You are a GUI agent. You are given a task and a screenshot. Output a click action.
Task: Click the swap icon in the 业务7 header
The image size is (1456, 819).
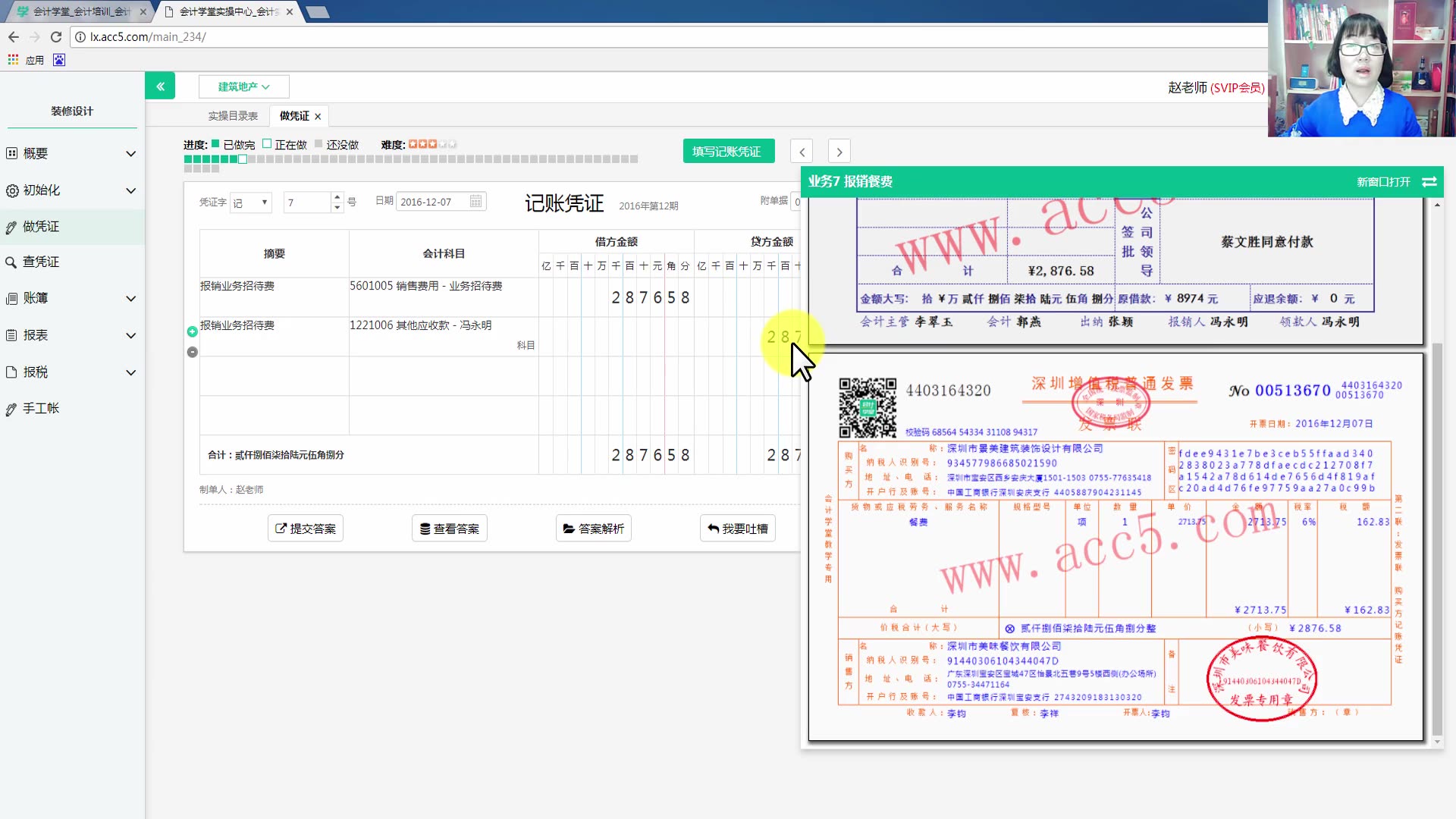pos(1430,182)
